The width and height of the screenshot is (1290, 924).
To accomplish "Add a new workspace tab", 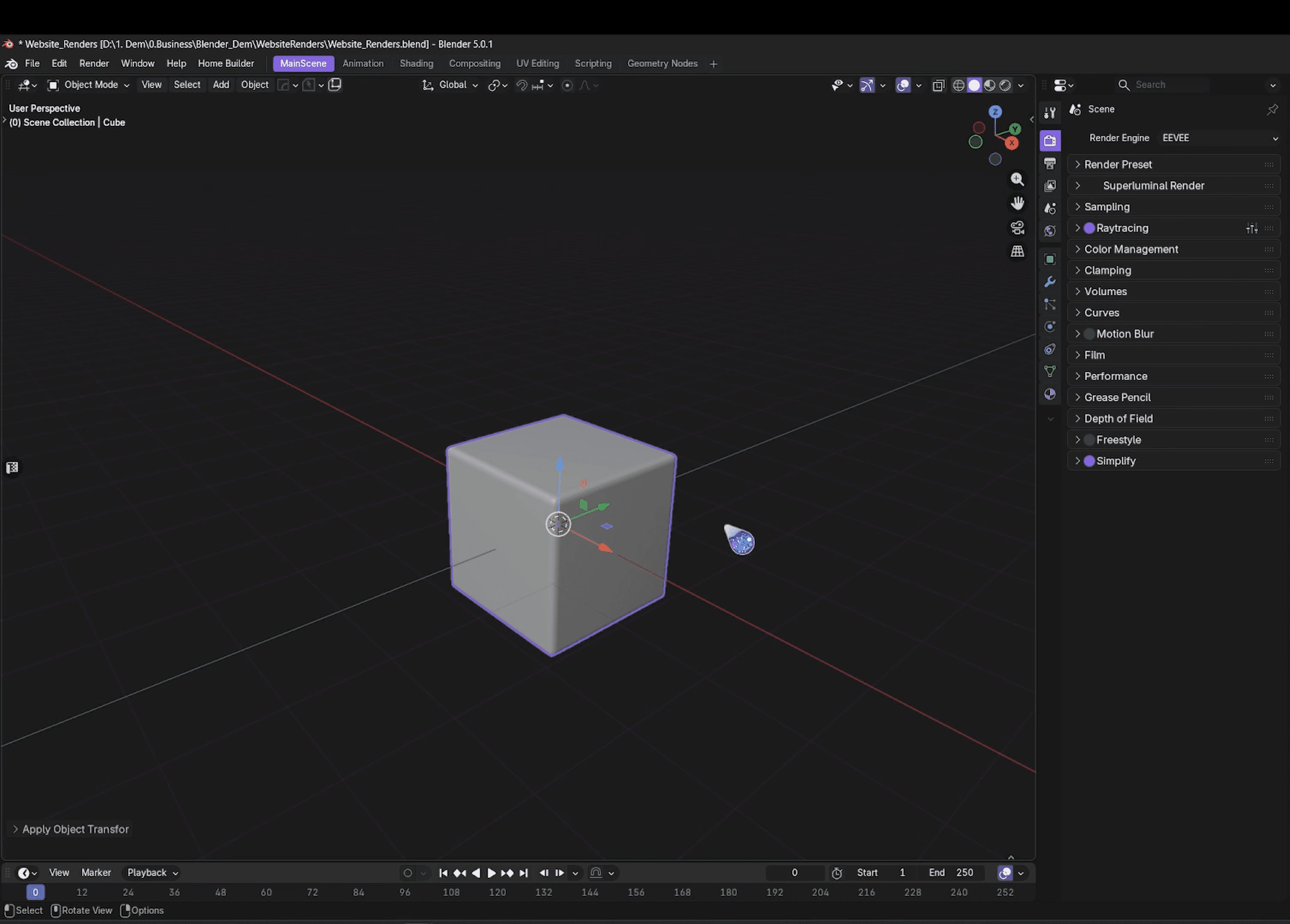I will point(713,64).
